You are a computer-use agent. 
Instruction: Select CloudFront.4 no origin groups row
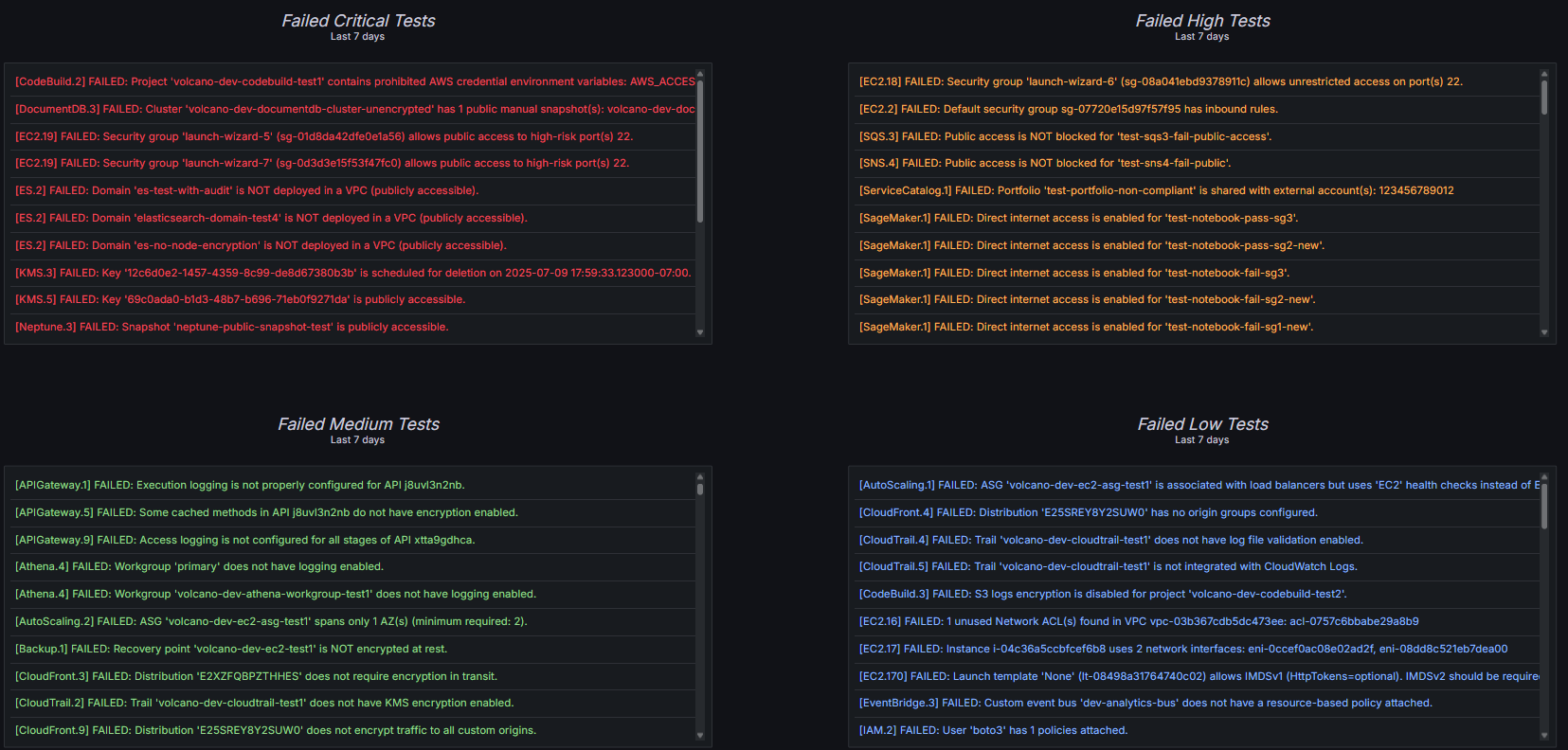pos(1195,512)
